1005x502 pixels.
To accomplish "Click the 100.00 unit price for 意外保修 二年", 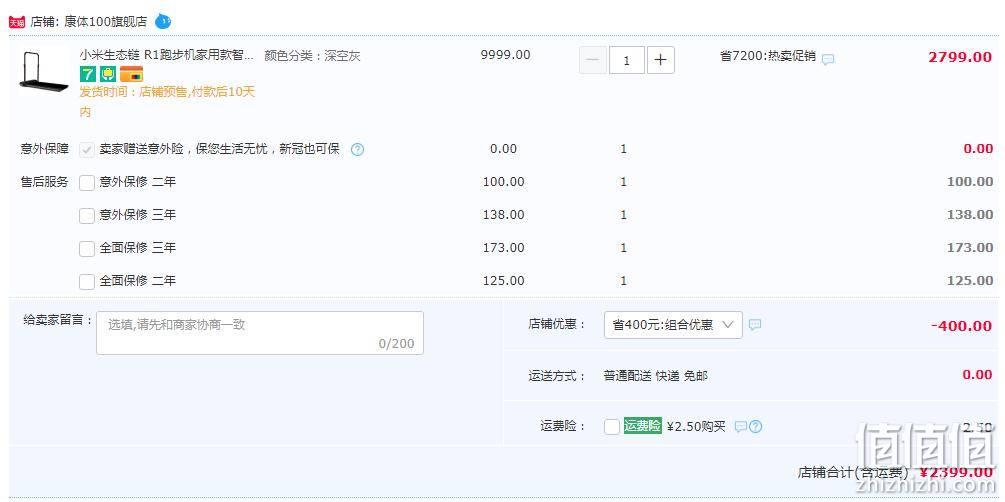I will tap(503, 182).
